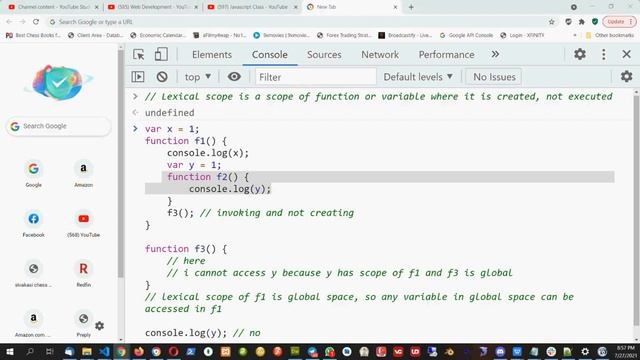Close the New Tab browser tab

[395, 7]
